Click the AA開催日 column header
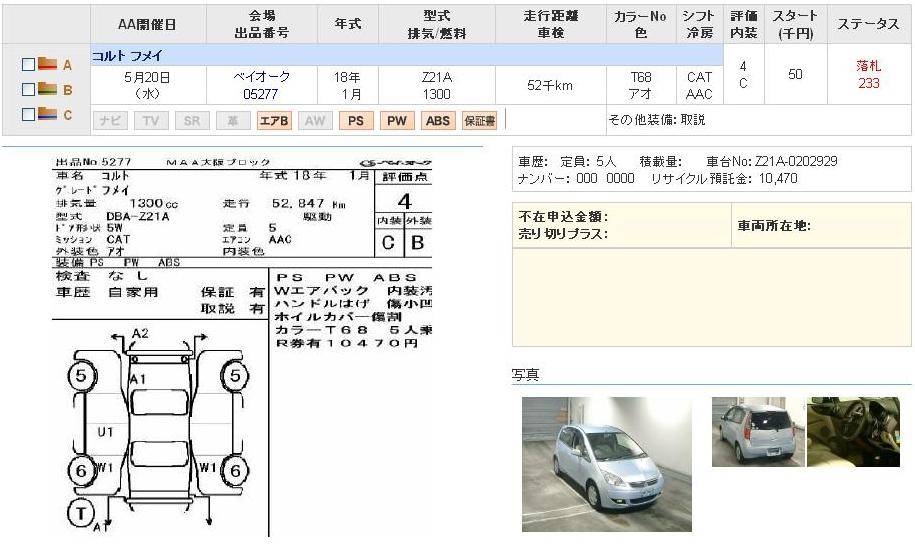Image resolution: width=915 pixels, height=549 pixels. [148, 24]
